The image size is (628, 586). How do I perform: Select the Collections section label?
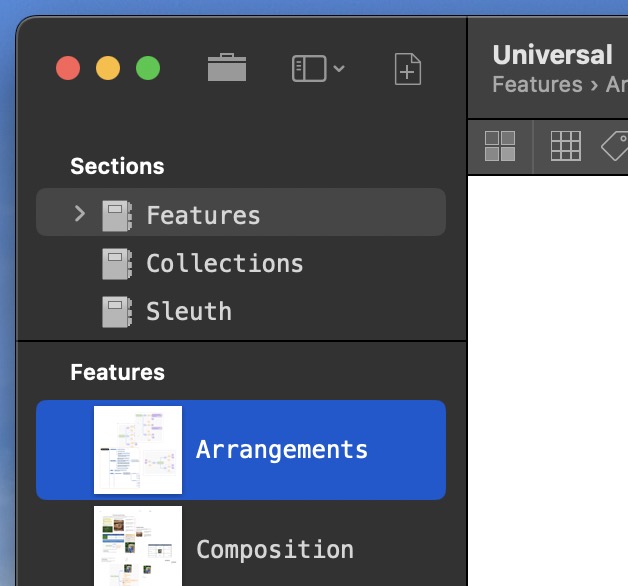[224, 264]
